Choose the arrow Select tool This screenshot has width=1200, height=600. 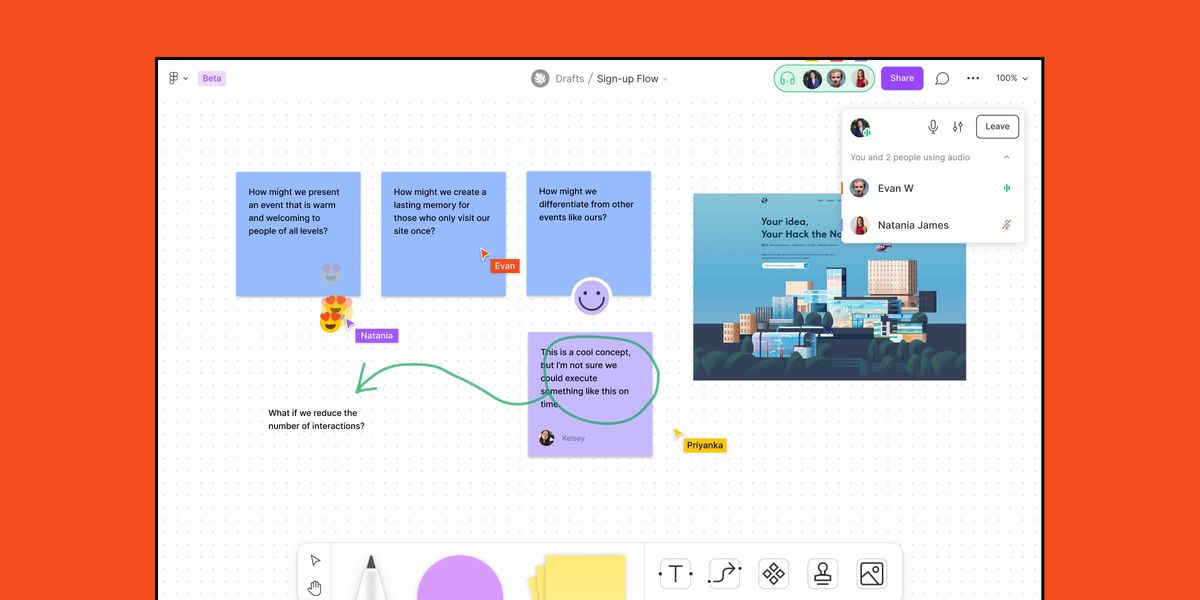[x=315, y=560]
